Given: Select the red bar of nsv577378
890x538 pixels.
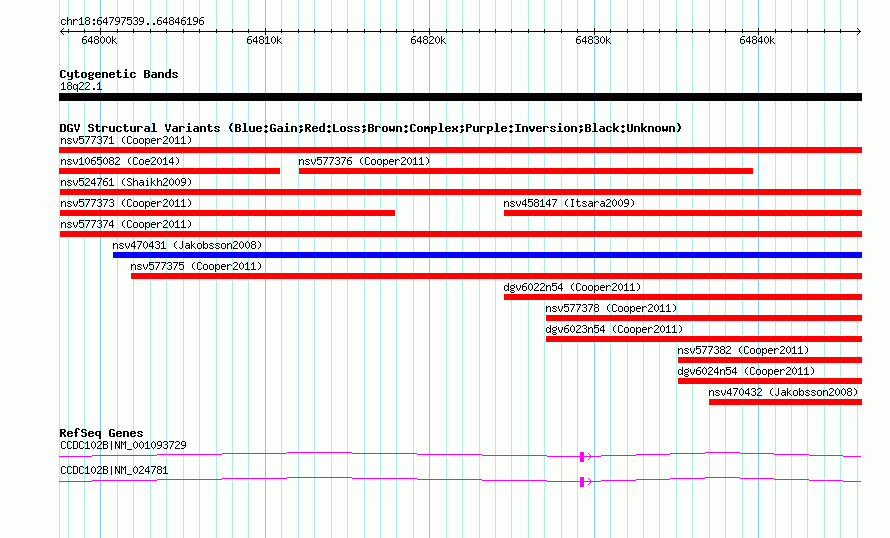Looking at the screenshot, I should pyautogui.click(x=704, y=318).
